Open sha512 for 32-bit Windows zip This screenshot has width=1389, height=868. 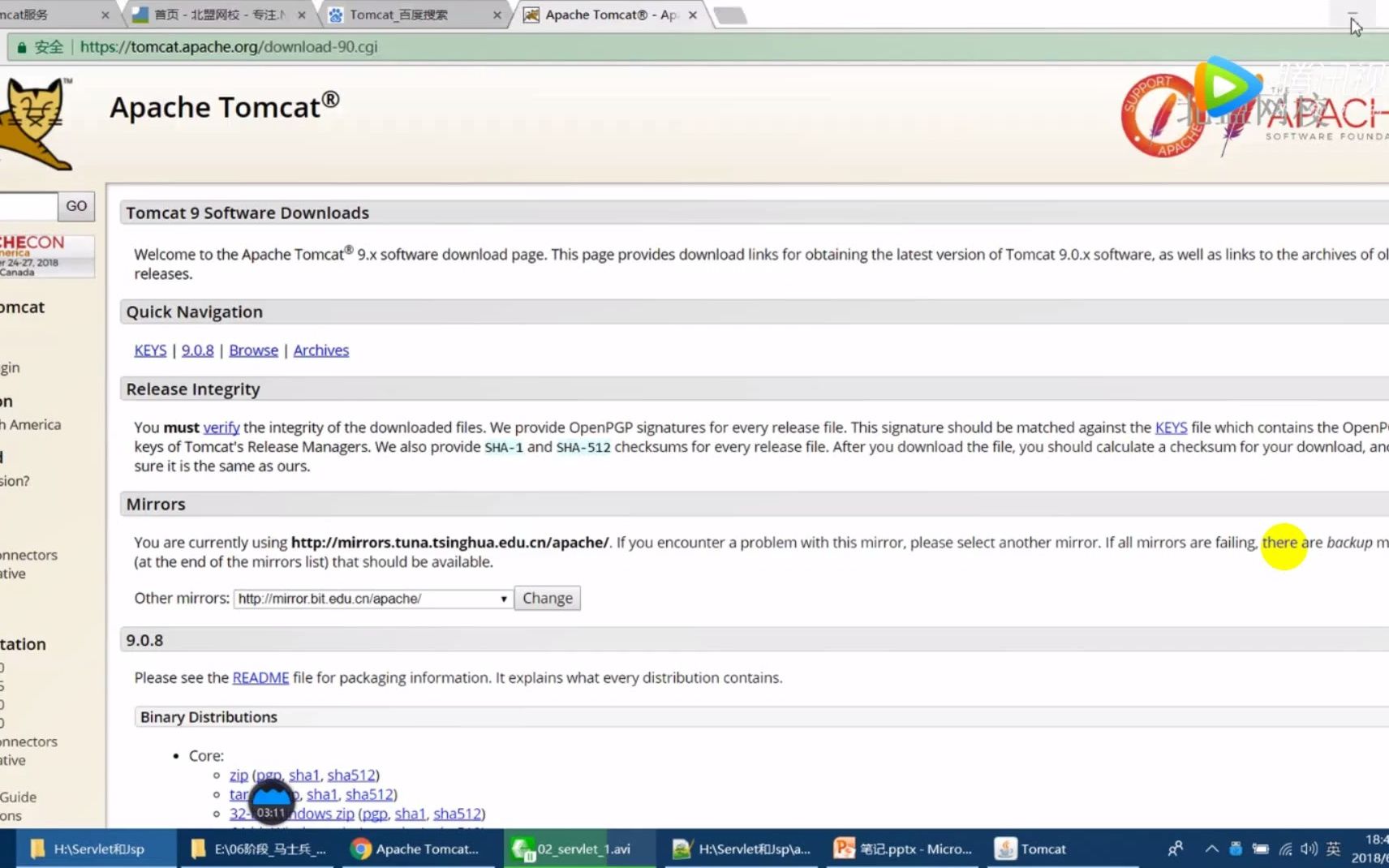[458, 814]
